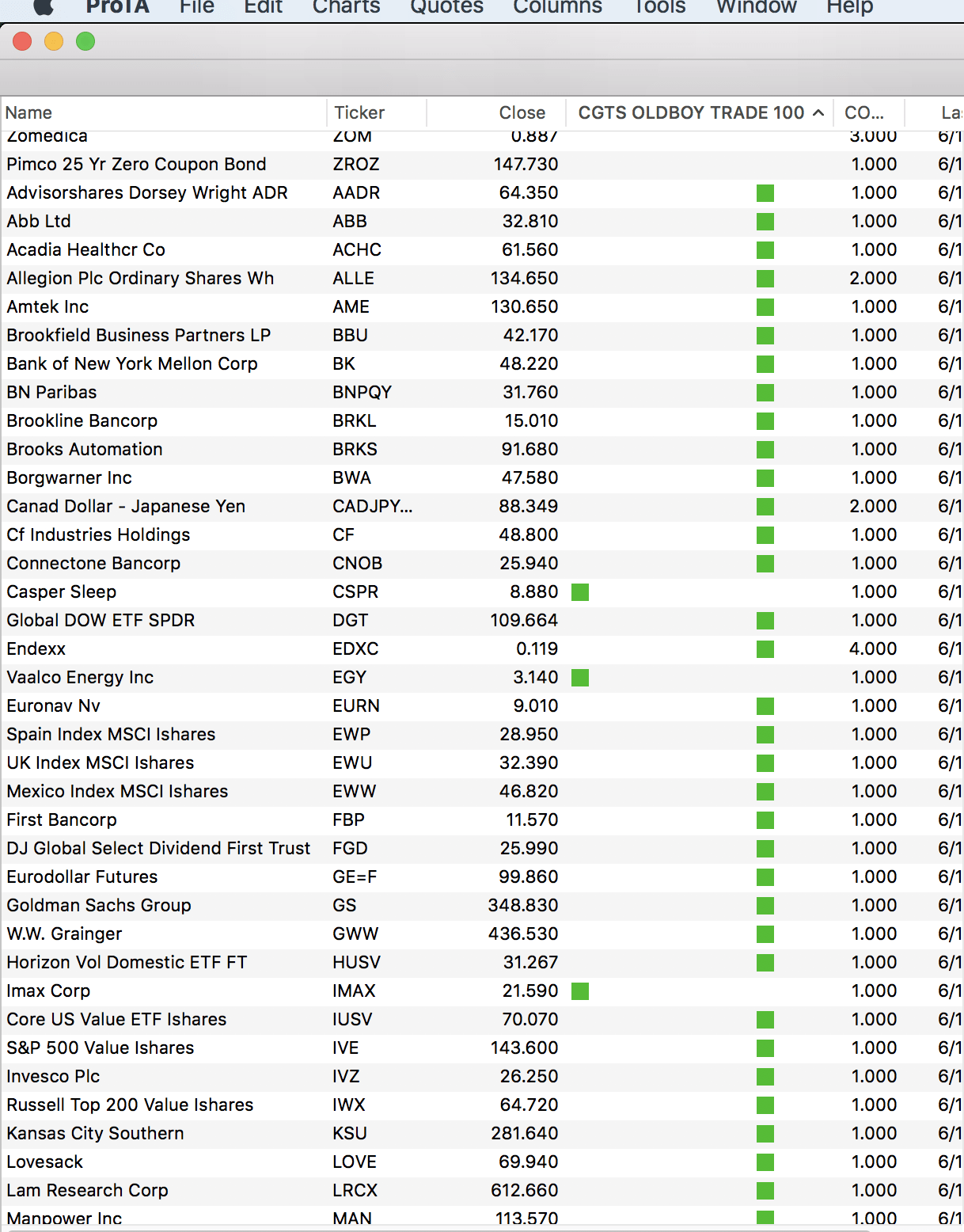Click green signal square in Lam Research row
964x1232 pixels.
[765, 1191]
